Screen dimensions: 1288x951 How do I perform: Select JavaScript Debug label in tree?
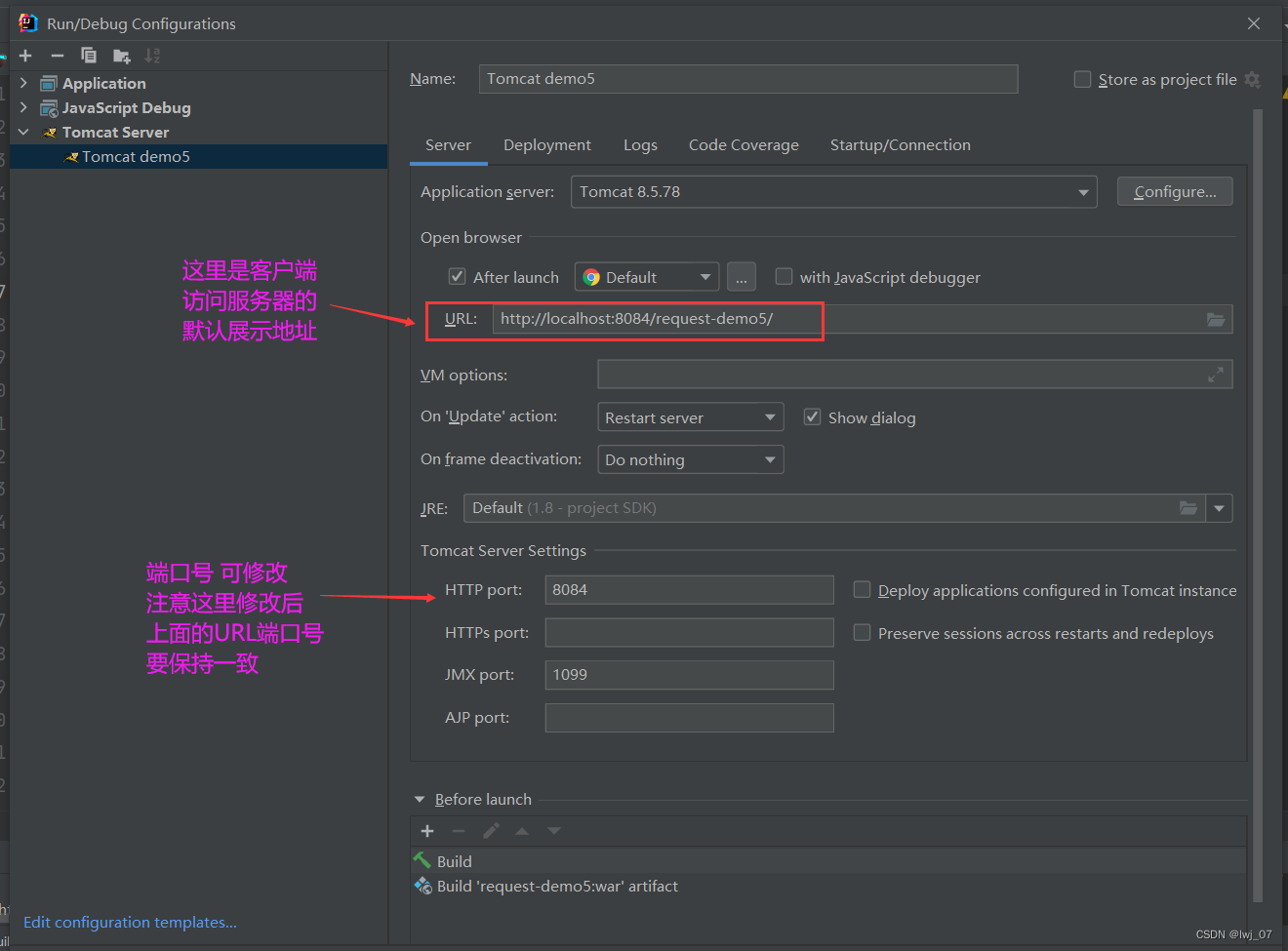point(127,108)
